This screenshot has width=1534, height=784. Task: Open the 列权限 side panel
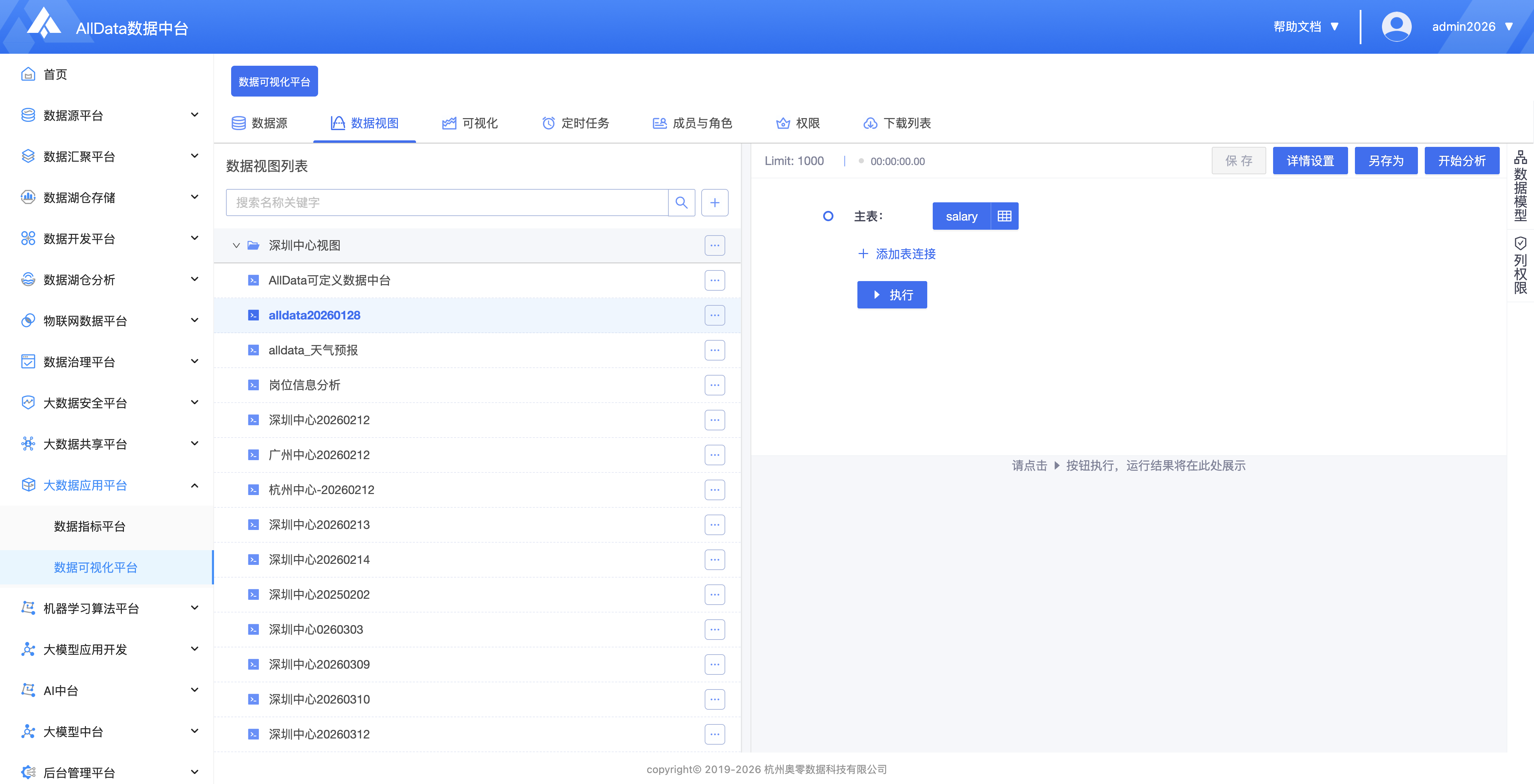pos(1520,266)
